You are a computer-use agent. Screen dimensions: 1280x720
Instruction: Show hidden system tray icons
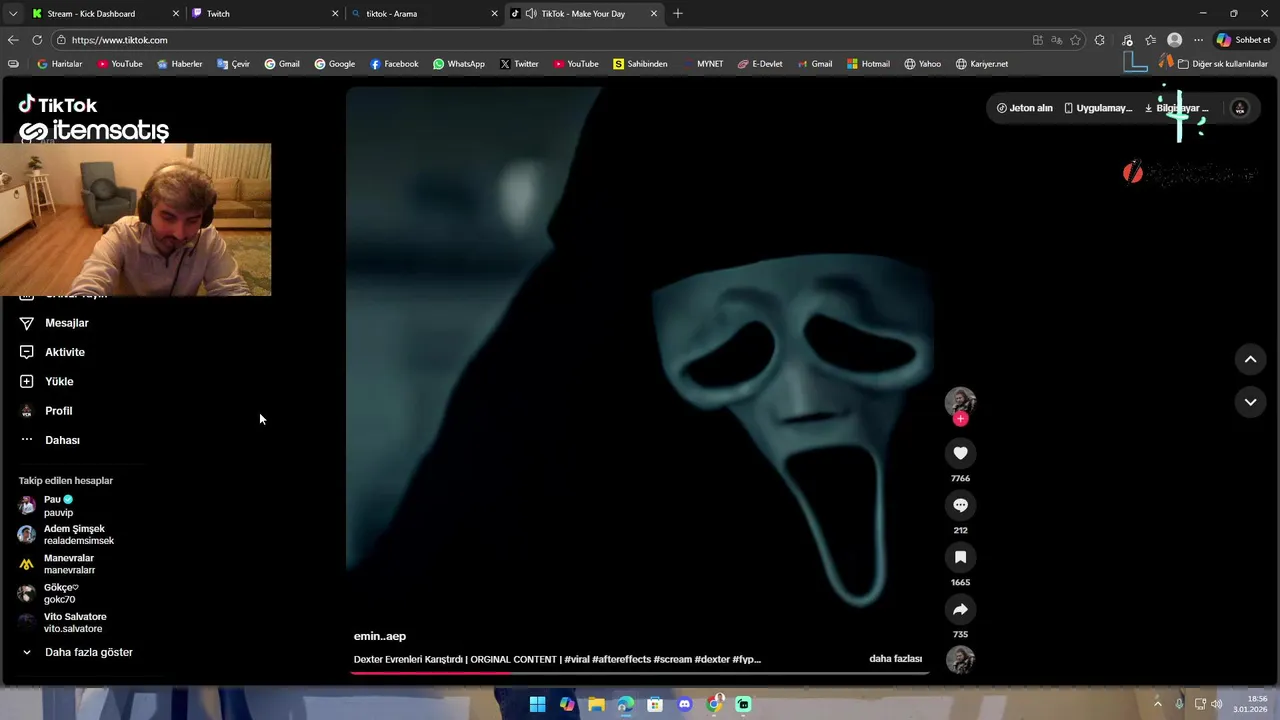point(1158,704)
